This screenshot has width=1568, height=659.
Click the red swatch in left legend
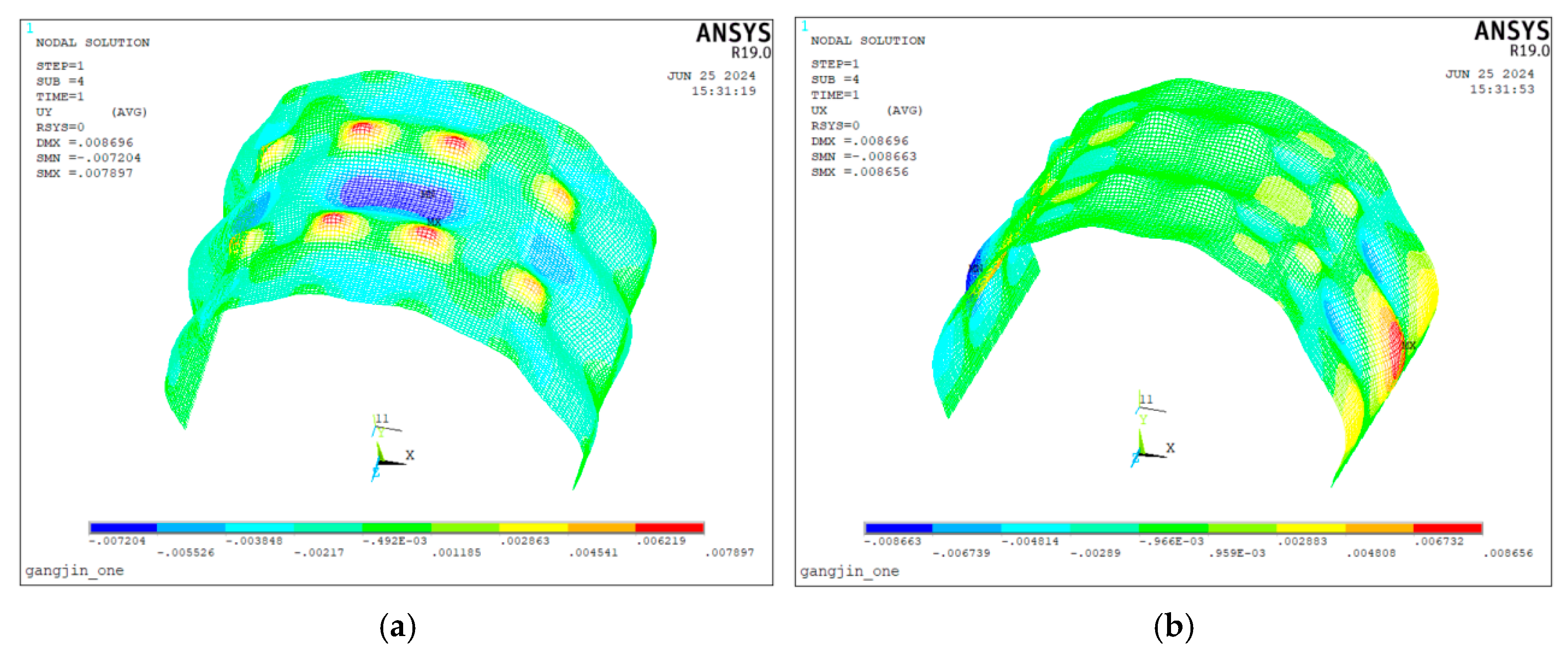[x=669, y=527]
